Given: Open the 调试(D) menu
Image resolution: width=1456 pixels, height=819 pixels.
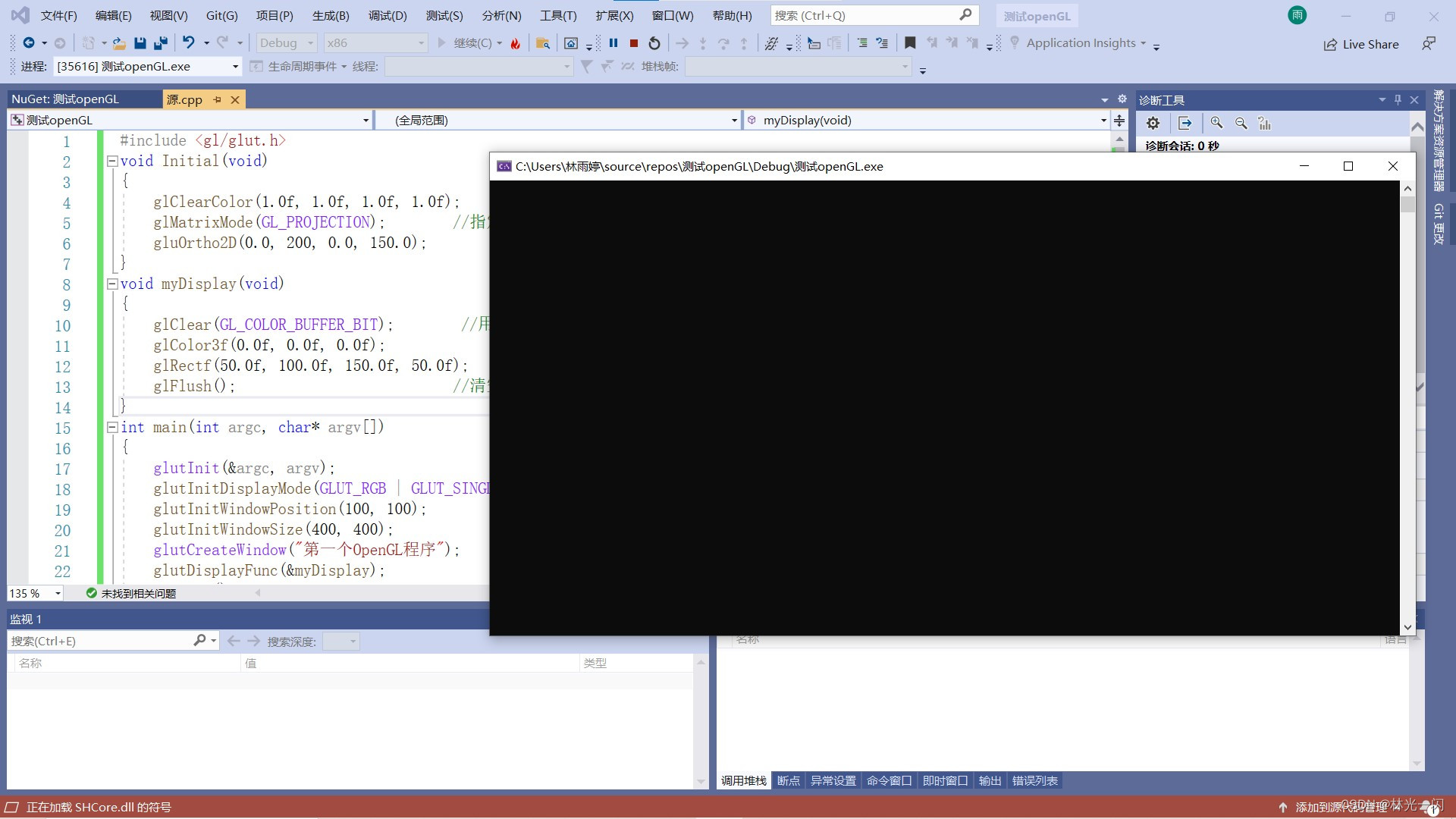Looking at the screenshot, I should (x=388, y=15).
